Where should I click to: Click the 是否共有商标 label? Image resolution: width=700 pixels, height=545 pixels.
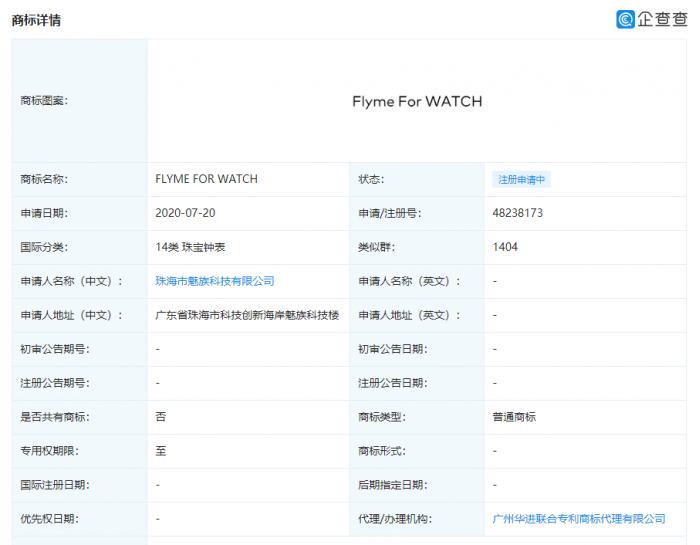click(x=54, y=417)
